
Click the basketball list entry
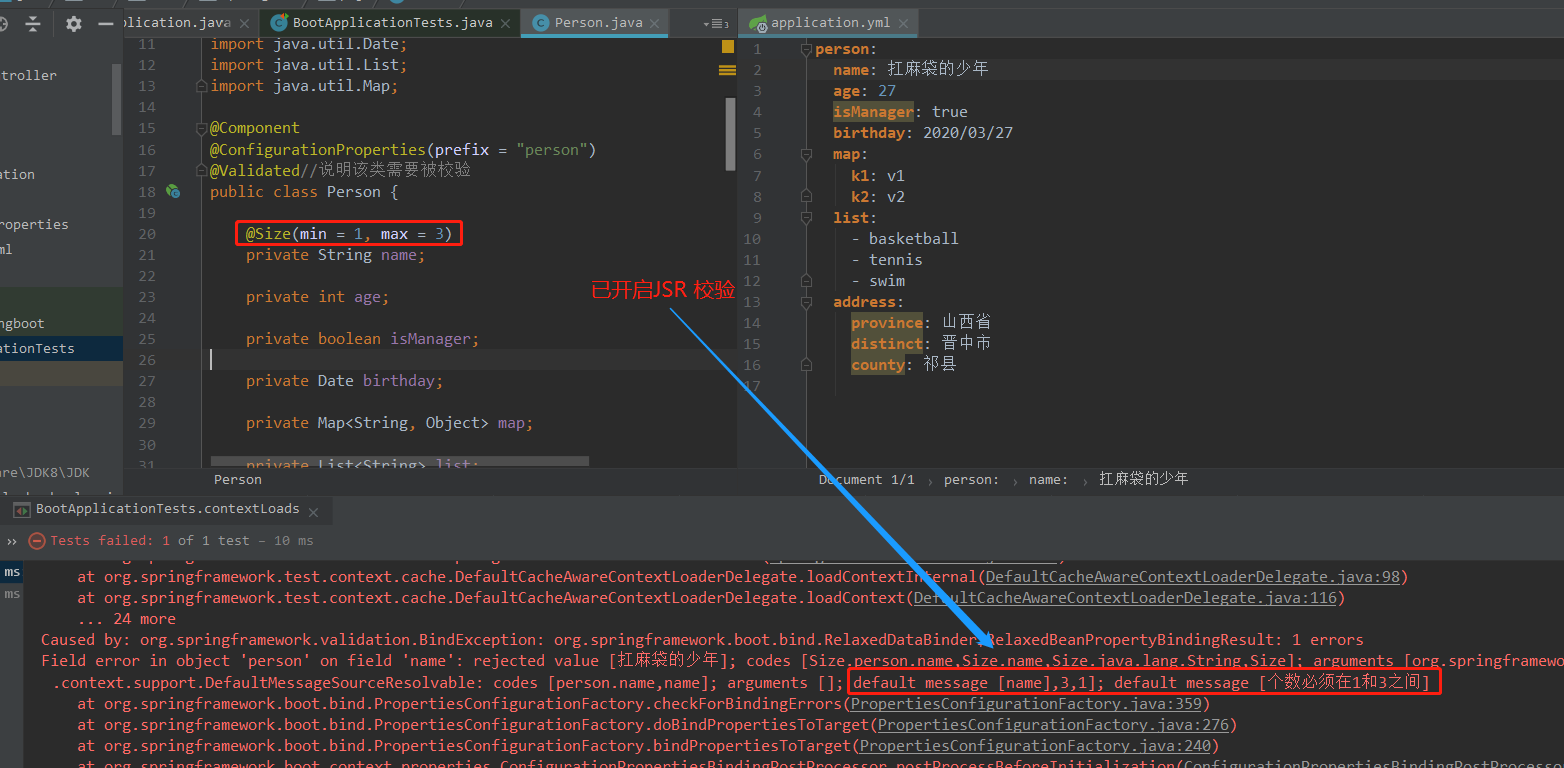(913, 238)
